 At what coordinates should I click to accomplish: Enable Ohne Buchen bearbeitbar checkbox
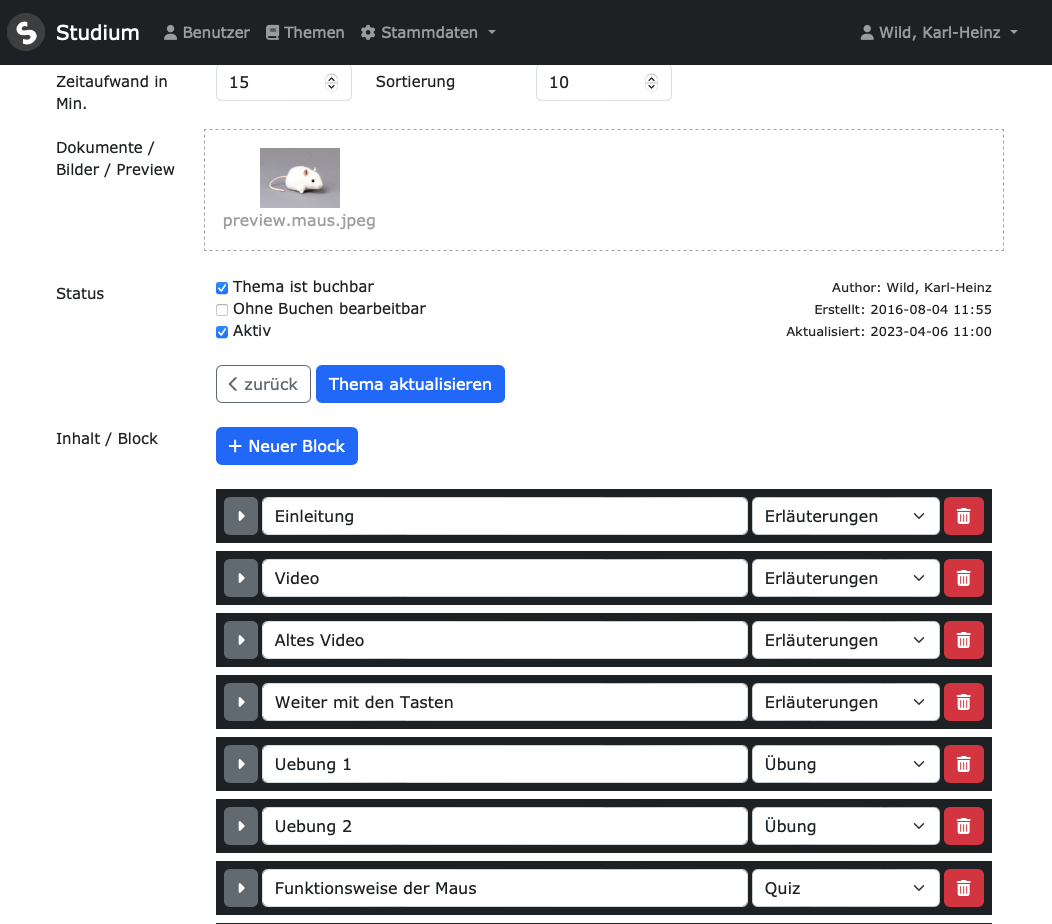222,310
